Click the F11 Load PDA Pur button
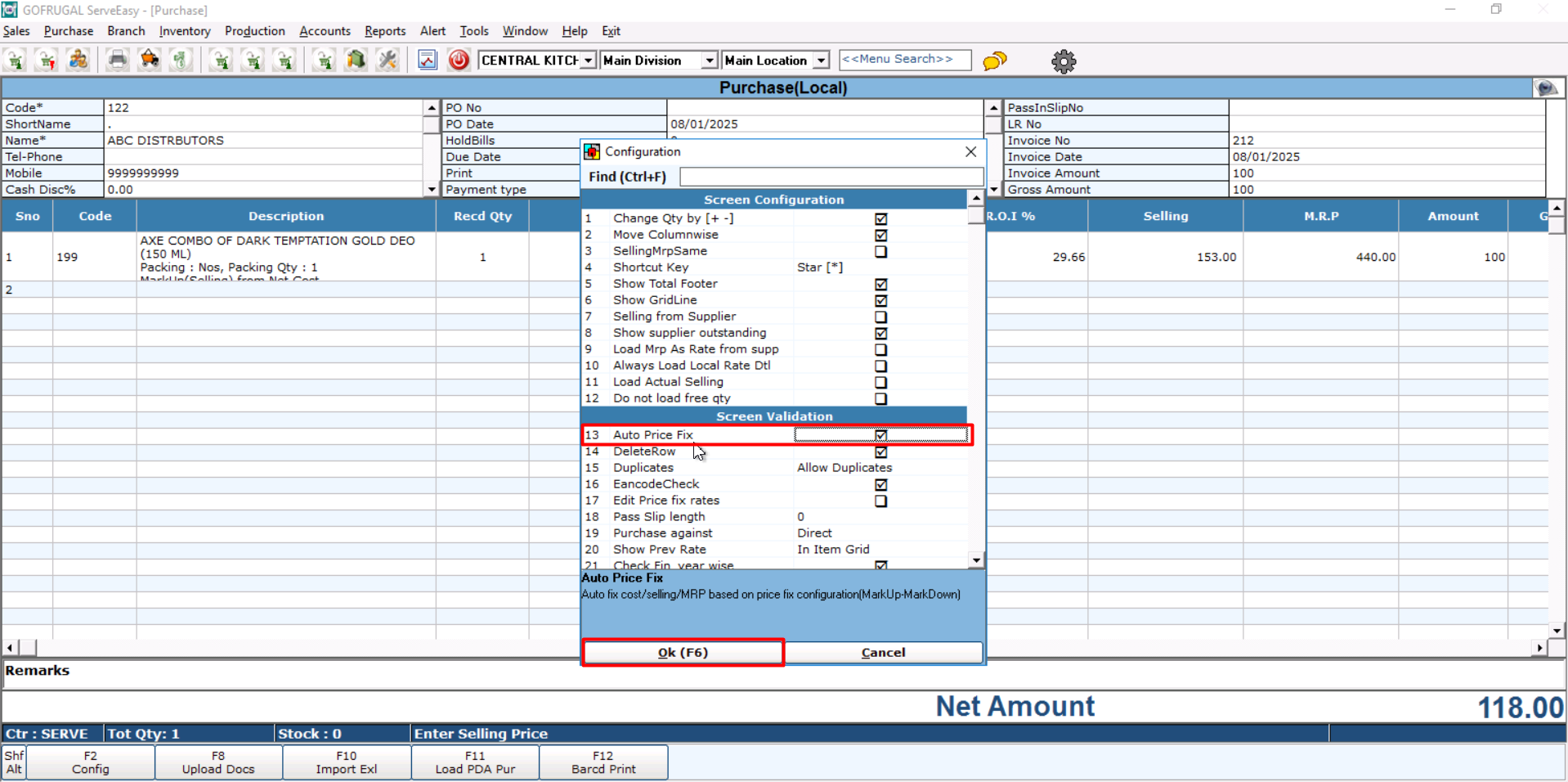The image size is (1568, 782). [475, 762]
